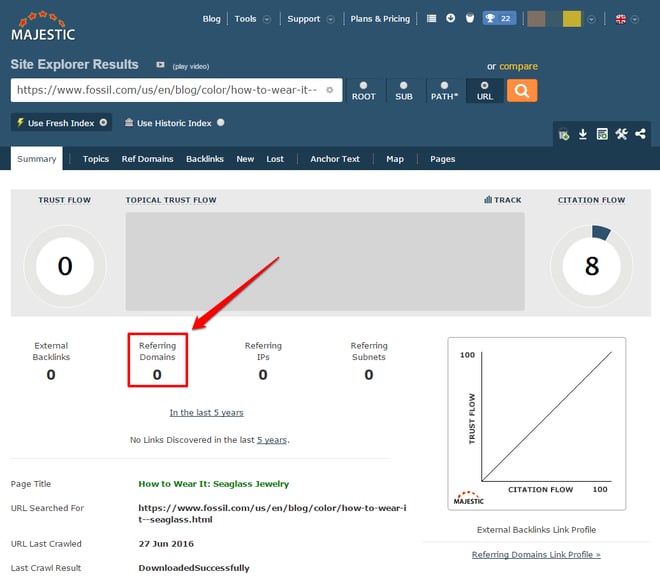The image size is (660, 576).
Task: Open Plans & Pricing page
Action: (x=380, y=19)
